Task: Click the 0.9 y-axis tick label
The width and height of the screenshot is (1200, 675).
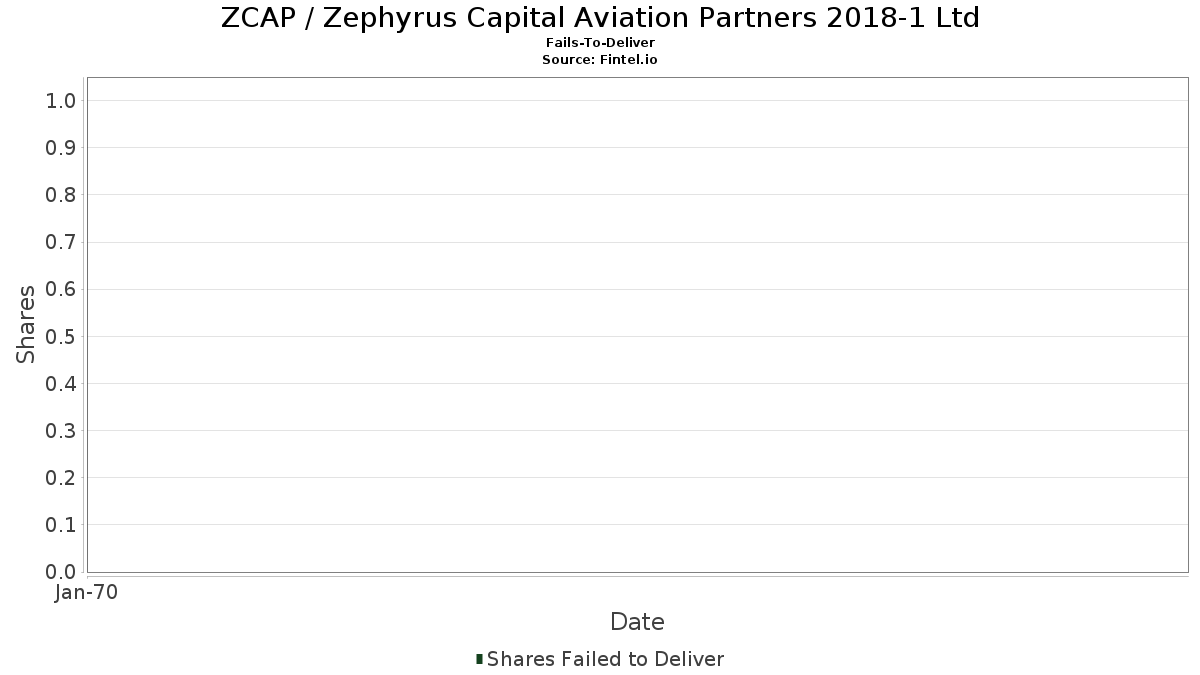Action: pos(61,148)
